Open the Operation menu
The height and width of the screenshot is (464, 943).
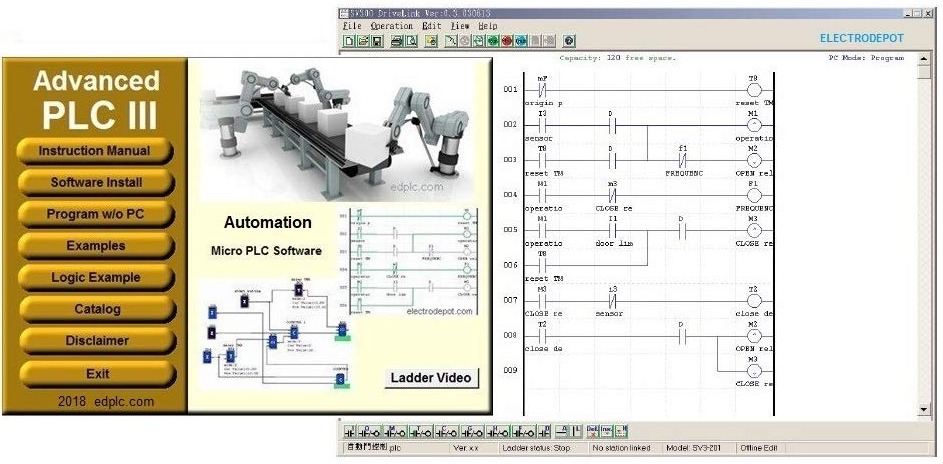391,26
